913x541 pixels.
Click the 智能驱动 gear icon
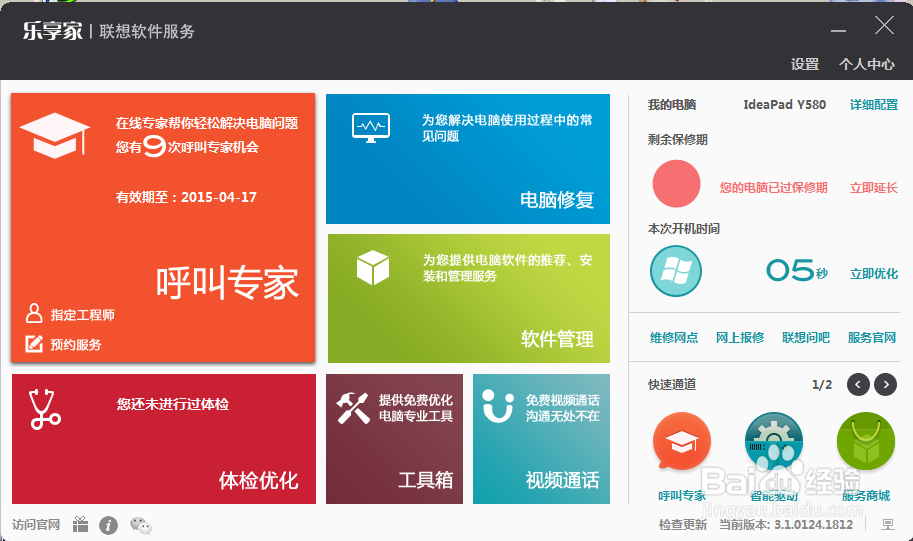point(774,441)
